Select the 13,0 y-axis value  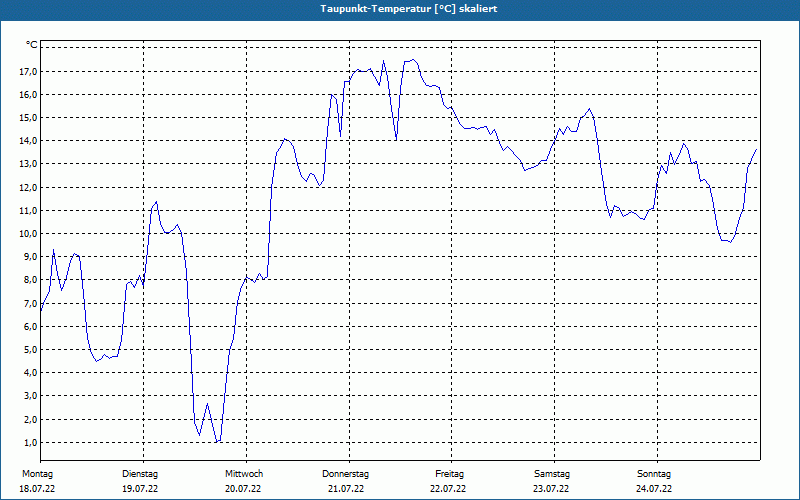point(28,164)
